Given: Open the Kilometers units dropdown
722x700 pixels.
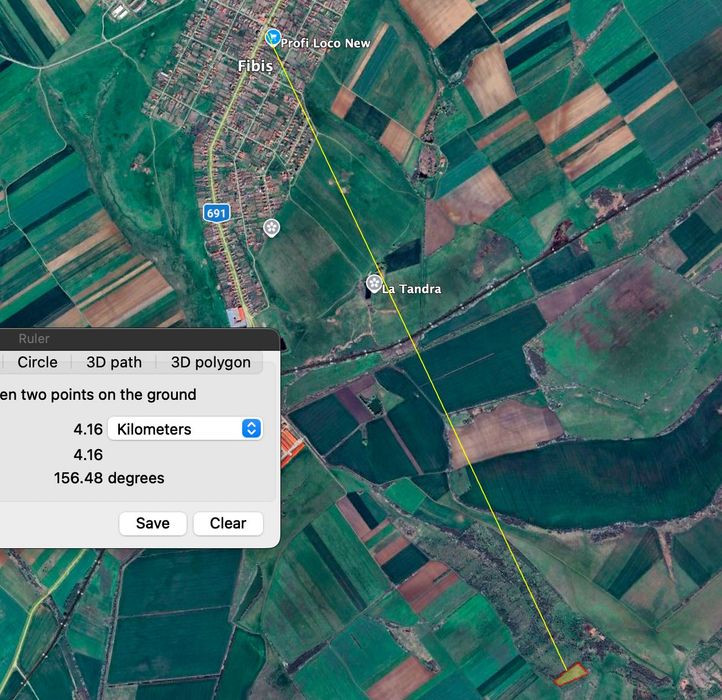Looking at the screenshot, I should pyautogui.click(x=185, y=429).
